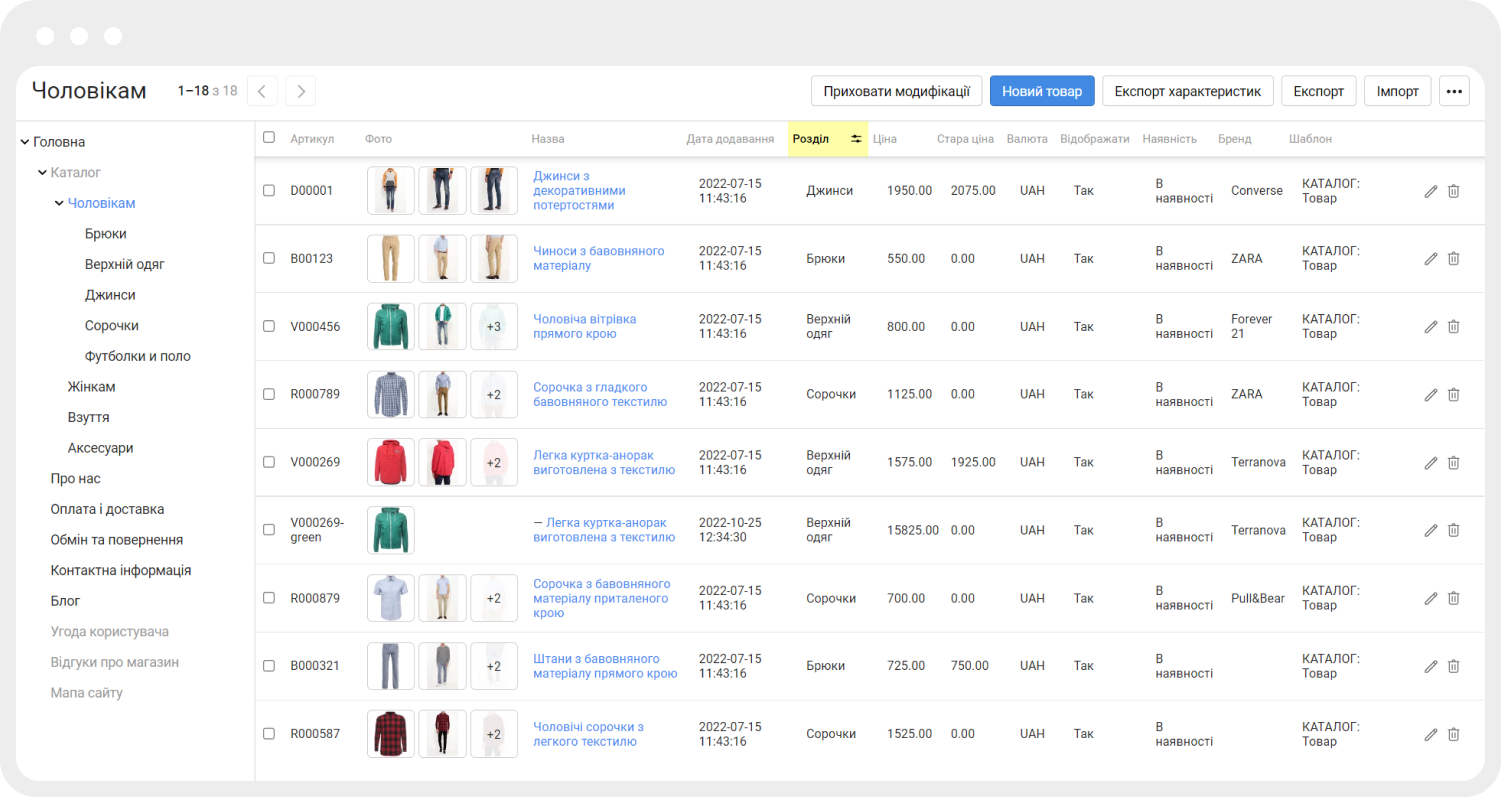Edit the V000456 product with pencil icon
This screenshot has width=1501, height=797.
click(1431, 327)
